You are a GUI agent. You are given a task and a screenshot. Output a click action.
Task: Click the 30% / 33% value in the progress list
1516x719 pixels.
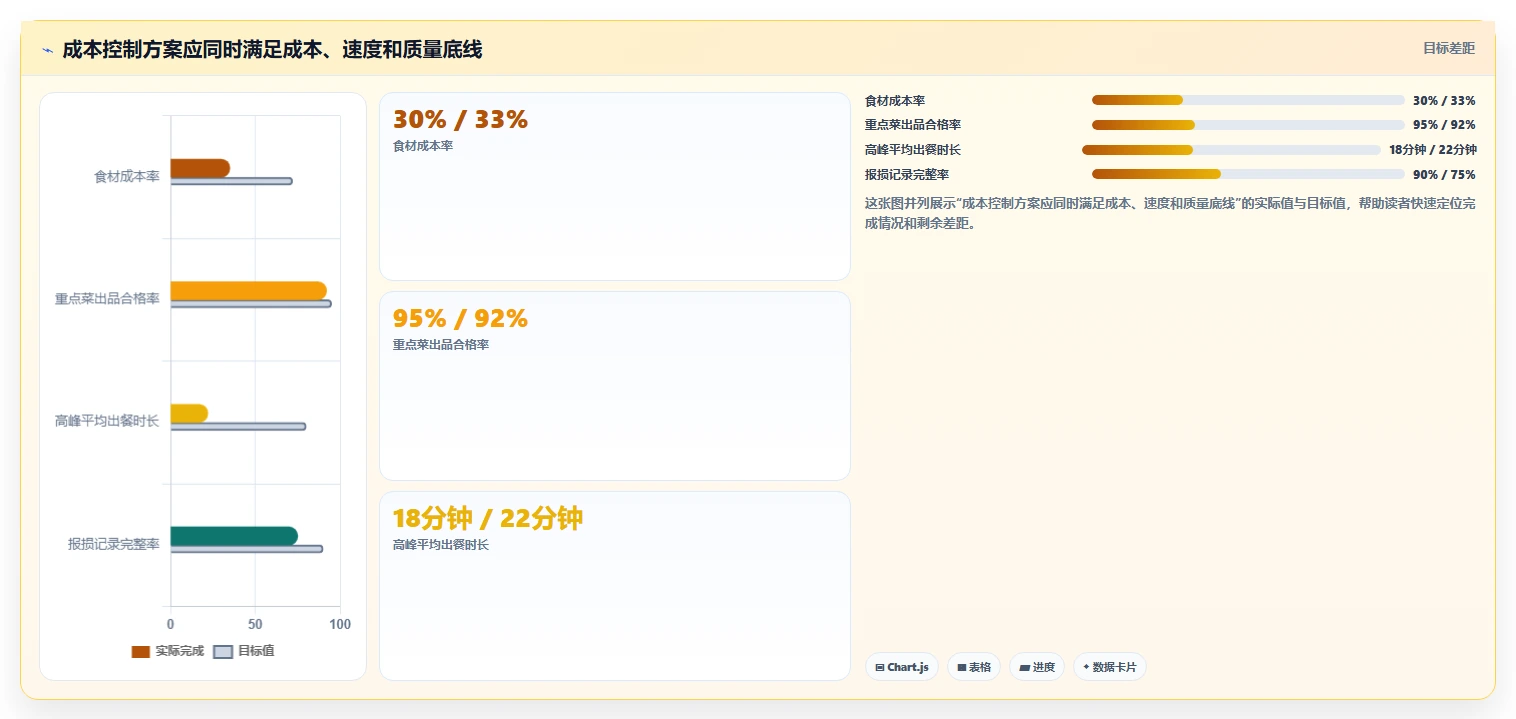[x=1444, y=101]
